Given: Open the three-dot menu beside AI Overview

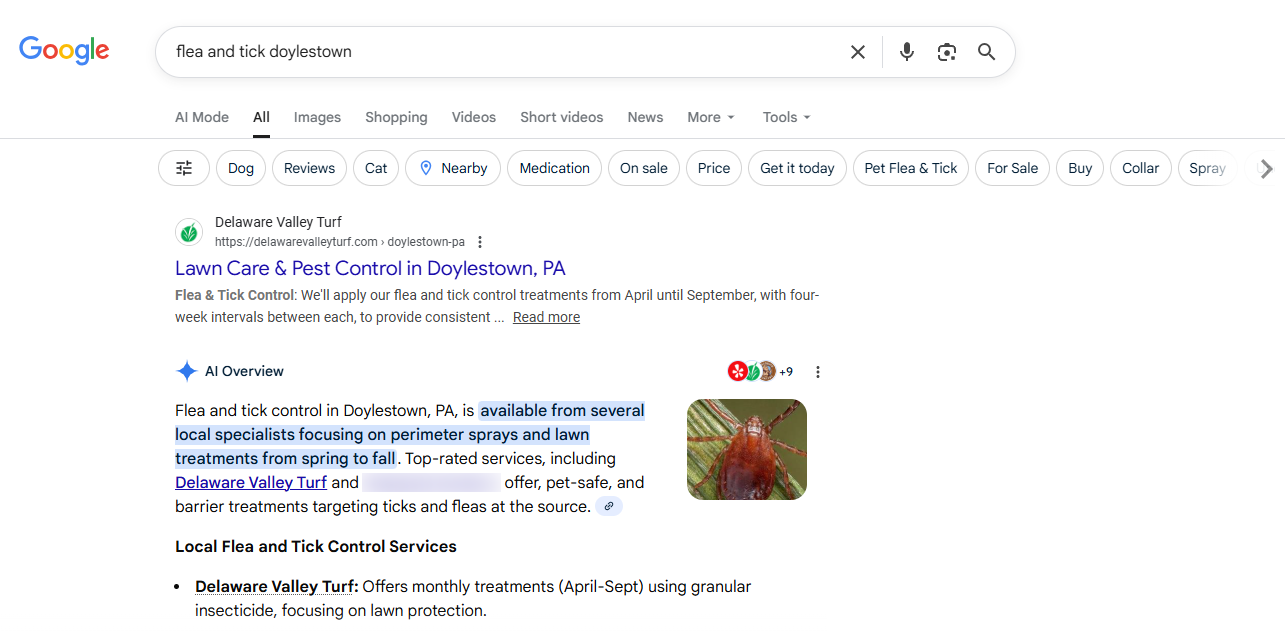Looking at the screenshot, I should coord(818,371).
